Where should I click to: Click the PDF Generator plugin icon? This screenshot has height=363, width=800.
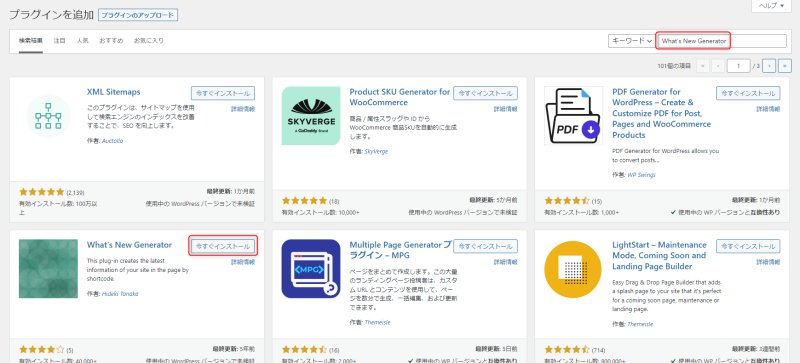point(573,116)
